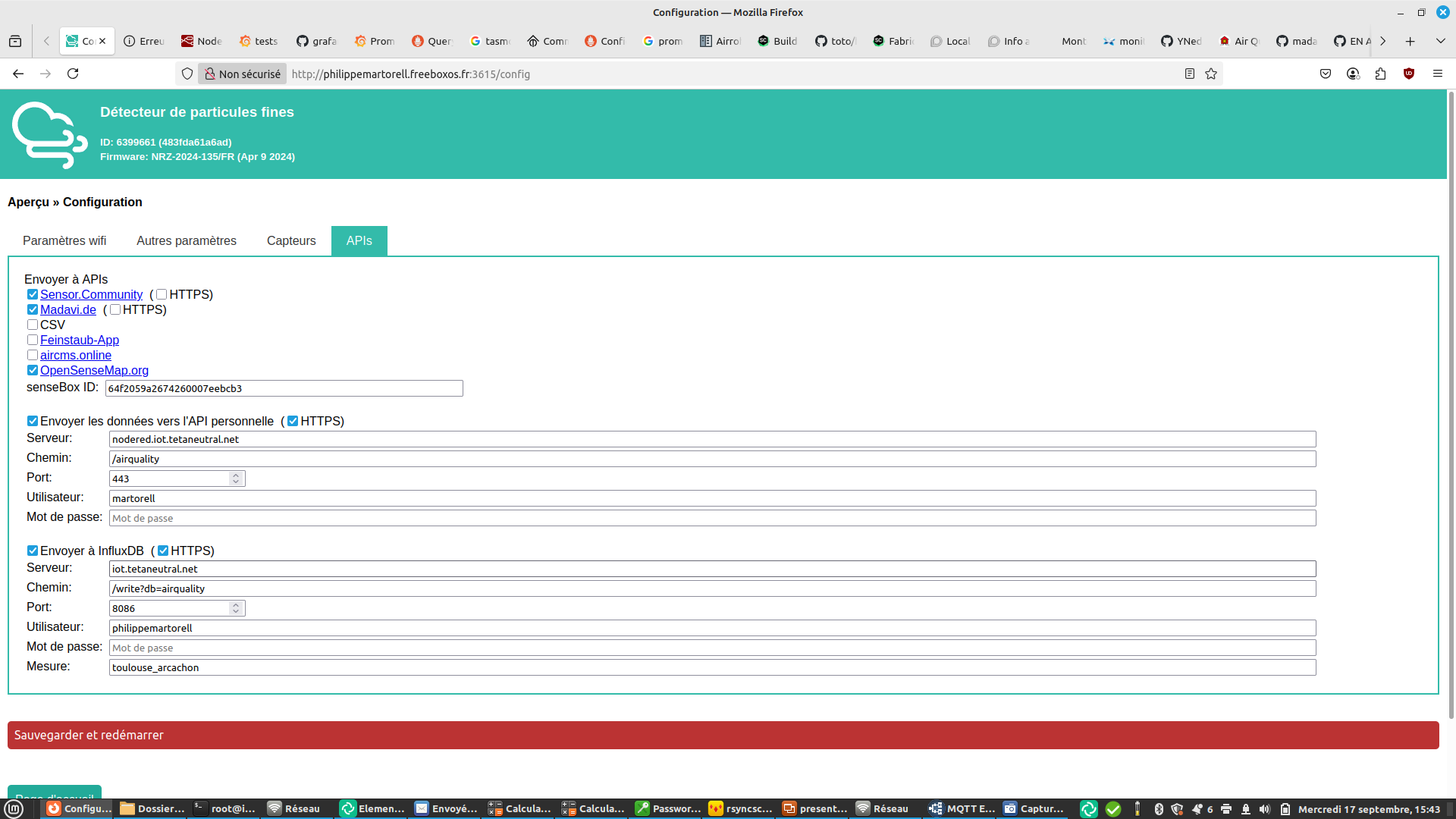
Task: Open the OpenSenseMap.org link
Action: tap(94, 370)
